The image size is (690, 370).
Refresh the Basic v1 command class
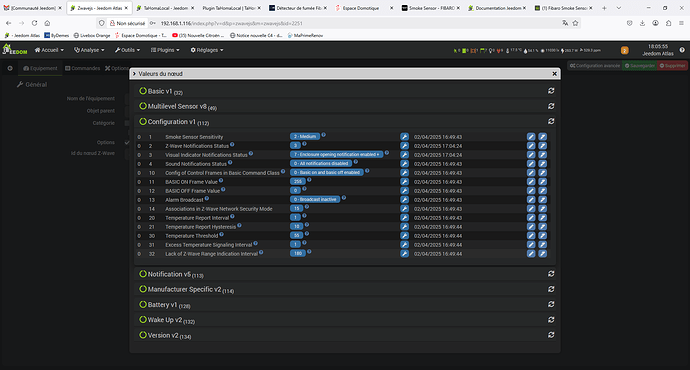click(x=551, y=91)
